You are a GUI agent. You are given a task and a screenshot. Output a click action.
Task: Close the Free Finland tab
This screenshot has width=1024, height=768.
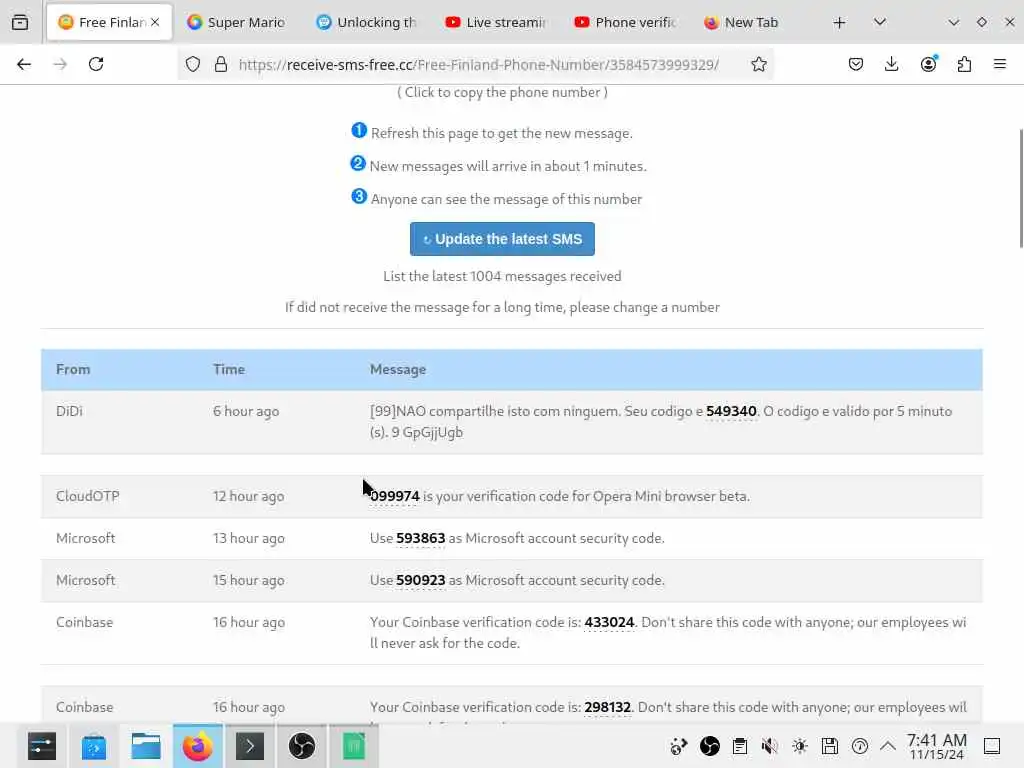[x=155, y=22]
